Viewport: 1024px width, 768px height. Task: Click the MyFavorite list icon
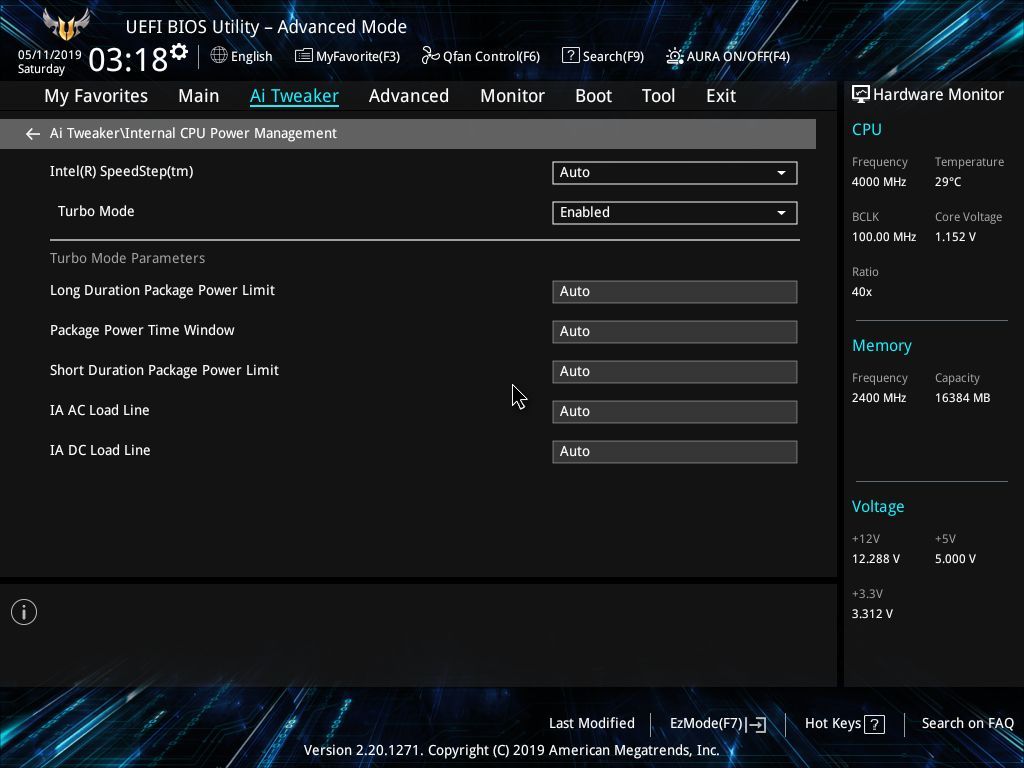[304, 56]
